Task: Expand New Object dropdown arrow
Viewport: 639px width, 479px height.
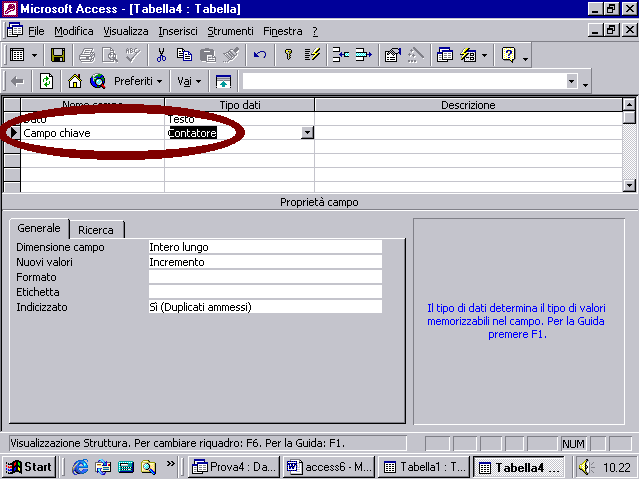Action: click(484, 55)
